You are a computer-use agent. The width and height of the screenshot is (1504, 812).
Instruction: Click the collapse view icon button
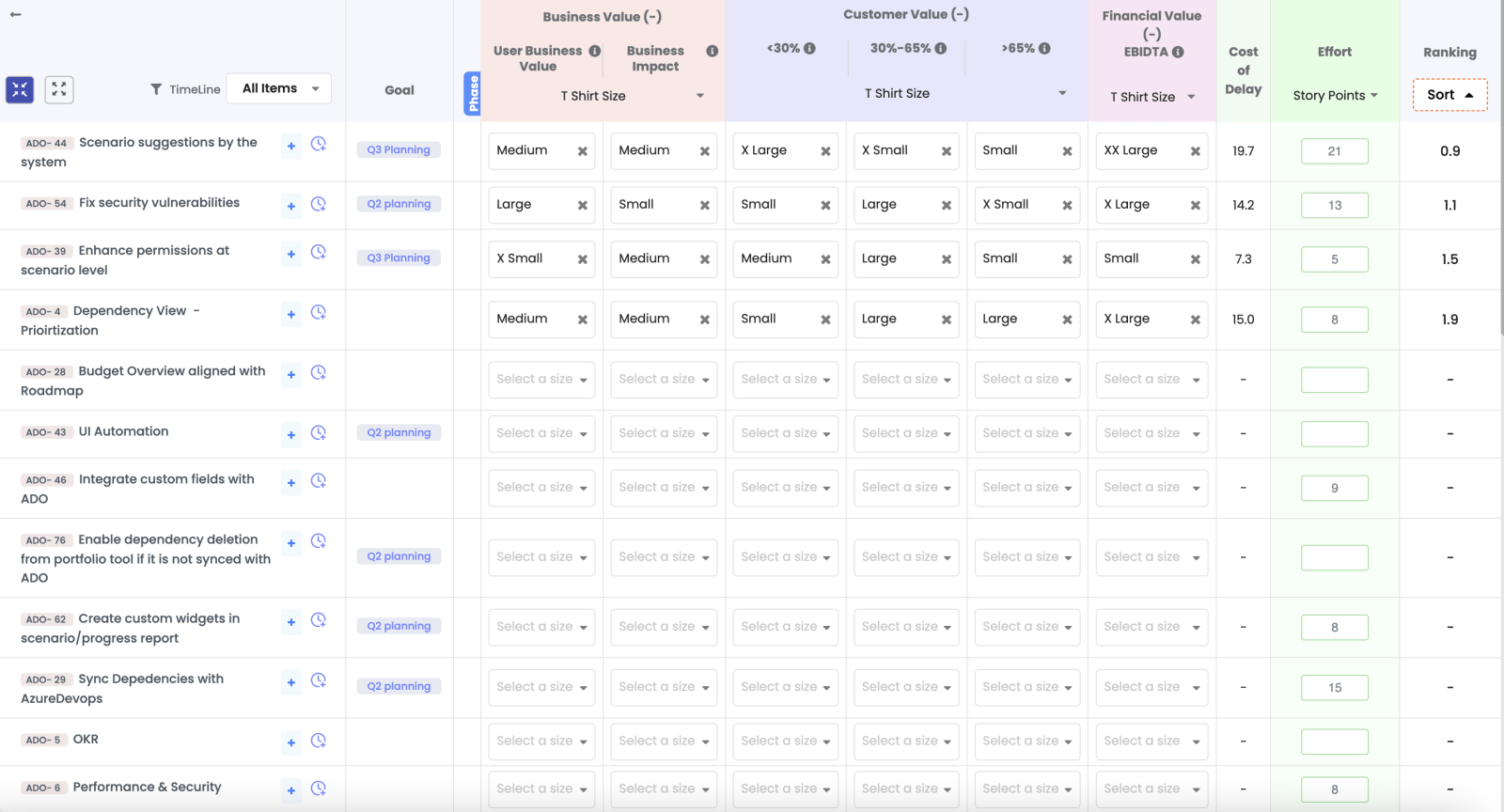point(20,89)
